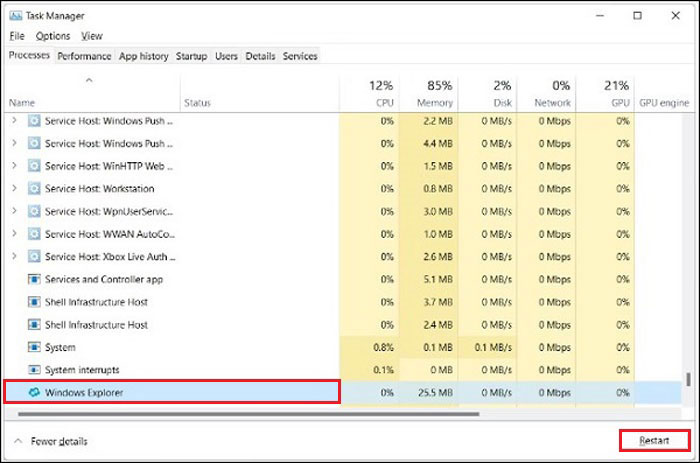Click the vertical scrollbar thumb

point(689,380)
